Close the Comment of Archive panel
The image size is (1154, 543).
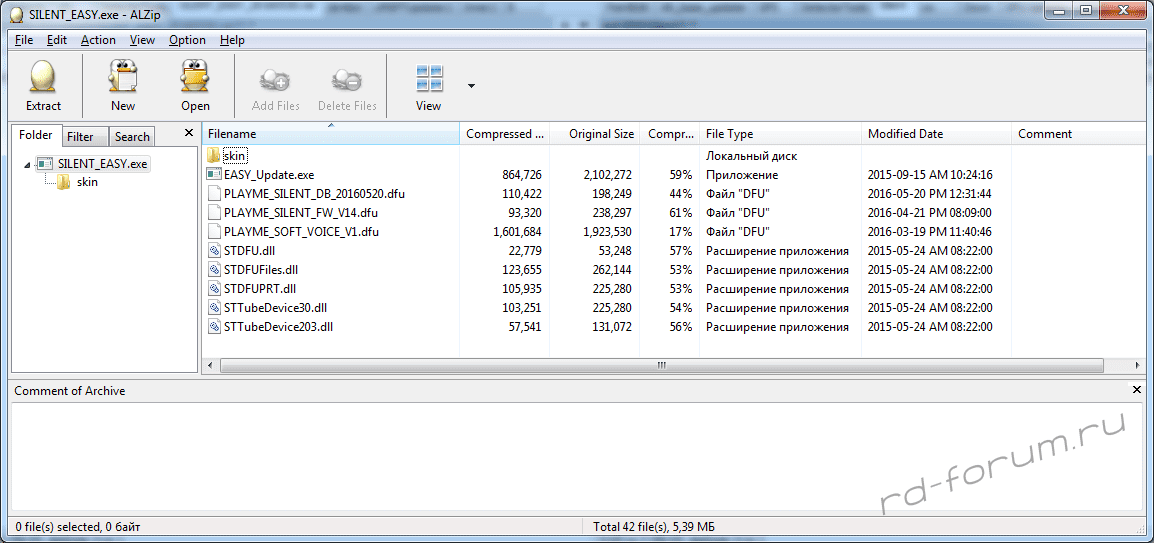point(1139,389)
